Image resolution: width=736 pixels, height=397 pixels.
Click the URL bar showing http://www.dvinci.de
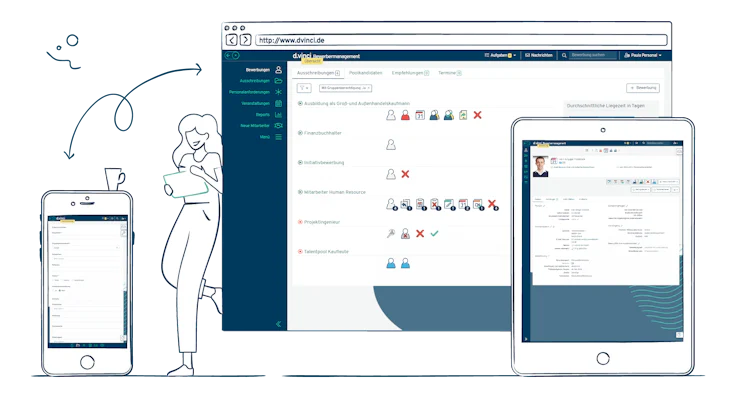click(461, 40)
